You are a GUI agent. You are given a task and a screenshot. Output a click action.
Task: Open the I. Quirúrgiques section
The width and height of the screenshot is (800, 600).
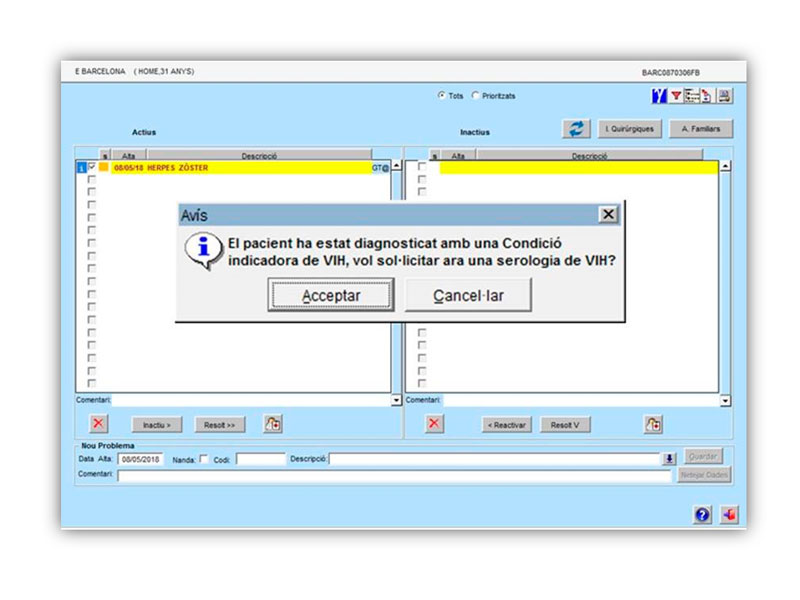coord(630,129)
